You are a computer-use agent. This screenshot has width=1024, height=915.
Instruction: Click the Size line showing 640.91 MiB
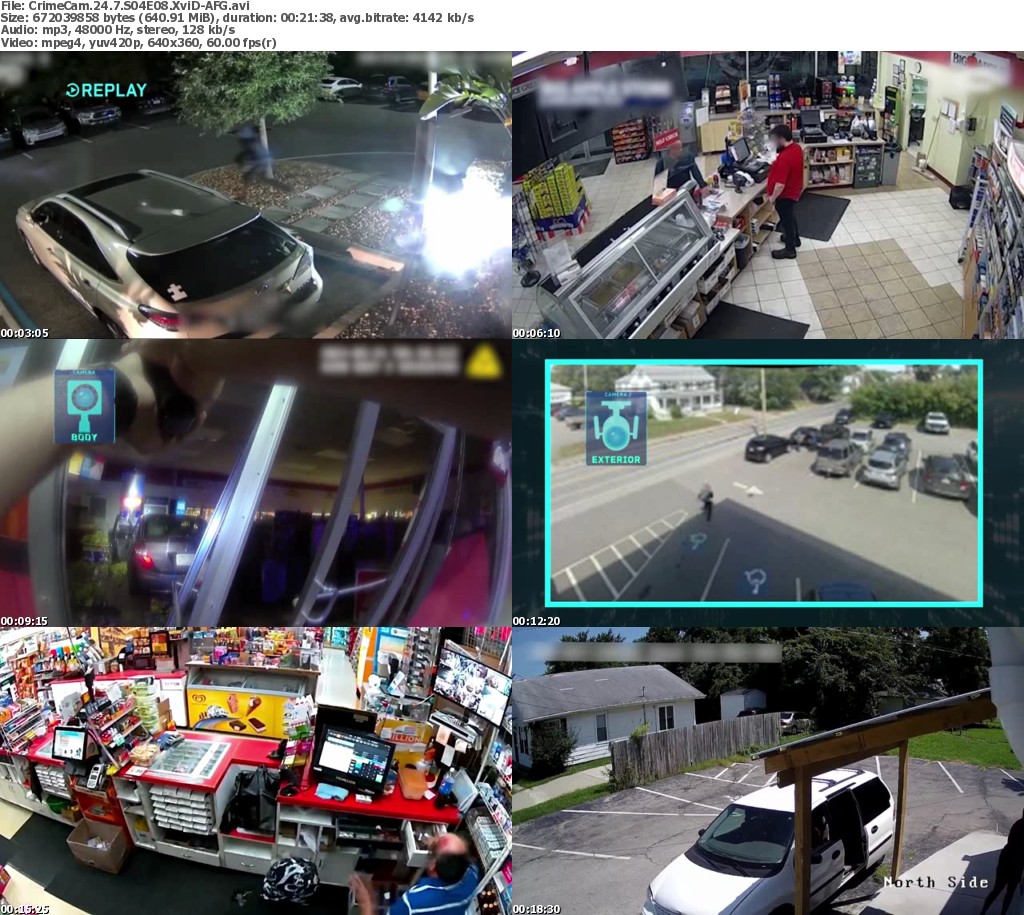click(237, 18)
